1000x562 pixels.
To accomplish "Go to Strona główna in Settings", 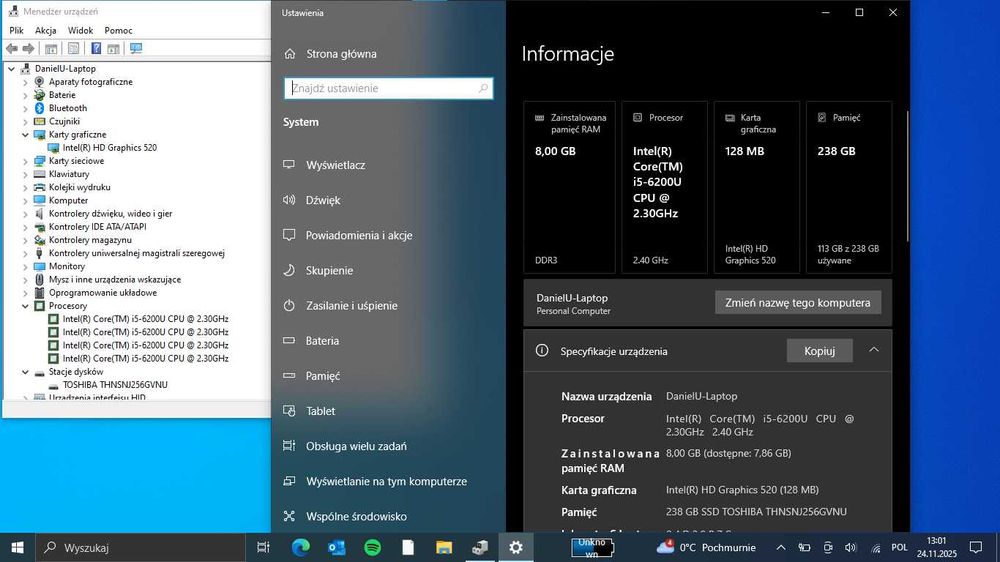I will [x=341, y=54].
